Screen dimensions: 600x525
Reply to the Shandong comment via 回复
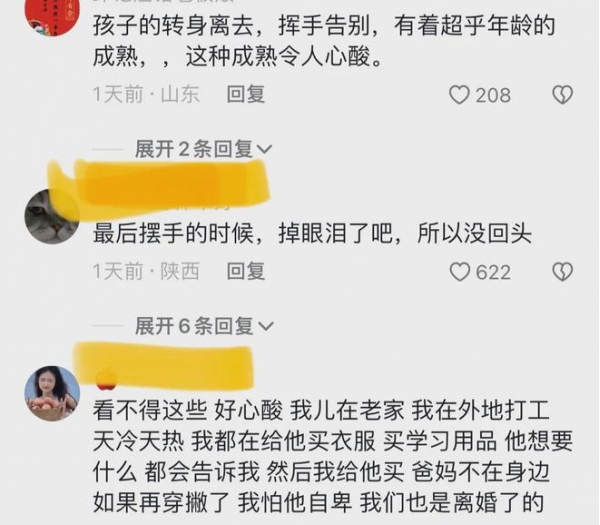[x=246, y=95]
